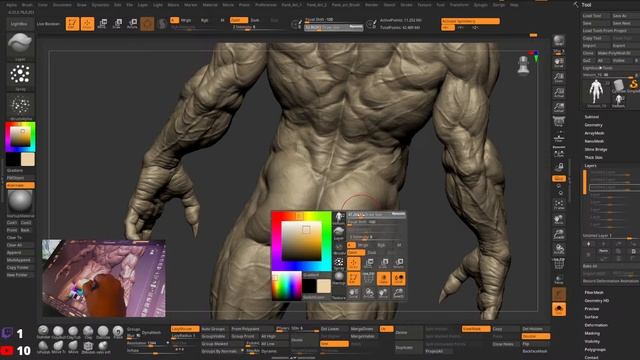
Task: Expand the Subtool section in Tool palette
Action: click(591, 117)
